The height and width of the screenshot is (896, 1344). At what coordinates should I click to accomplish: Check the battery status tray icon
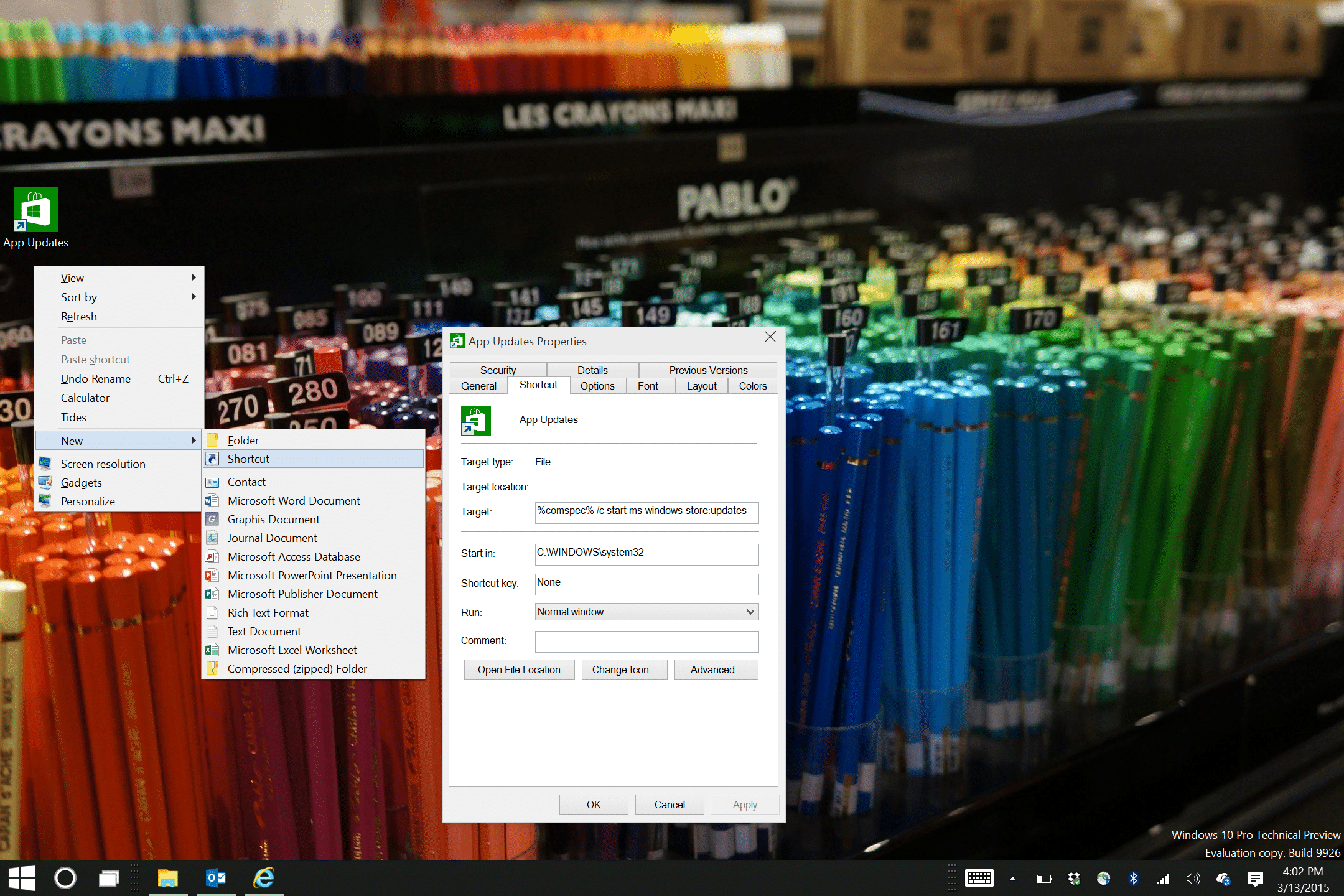point(1044,879)
